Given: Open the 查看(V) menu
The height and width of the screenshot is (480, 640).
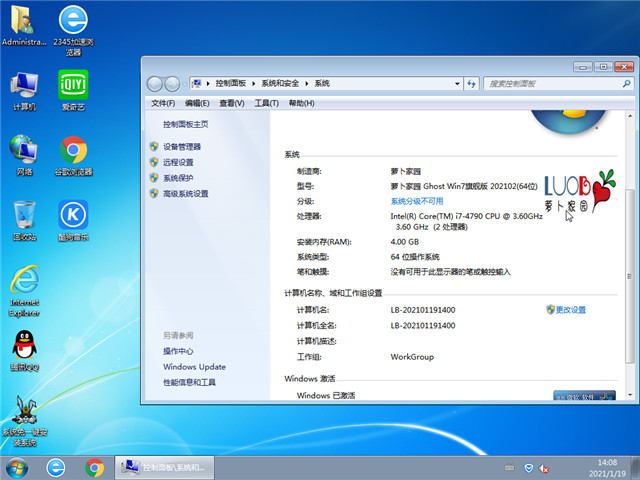Looking at the screenshot, I should coord(232,103).
